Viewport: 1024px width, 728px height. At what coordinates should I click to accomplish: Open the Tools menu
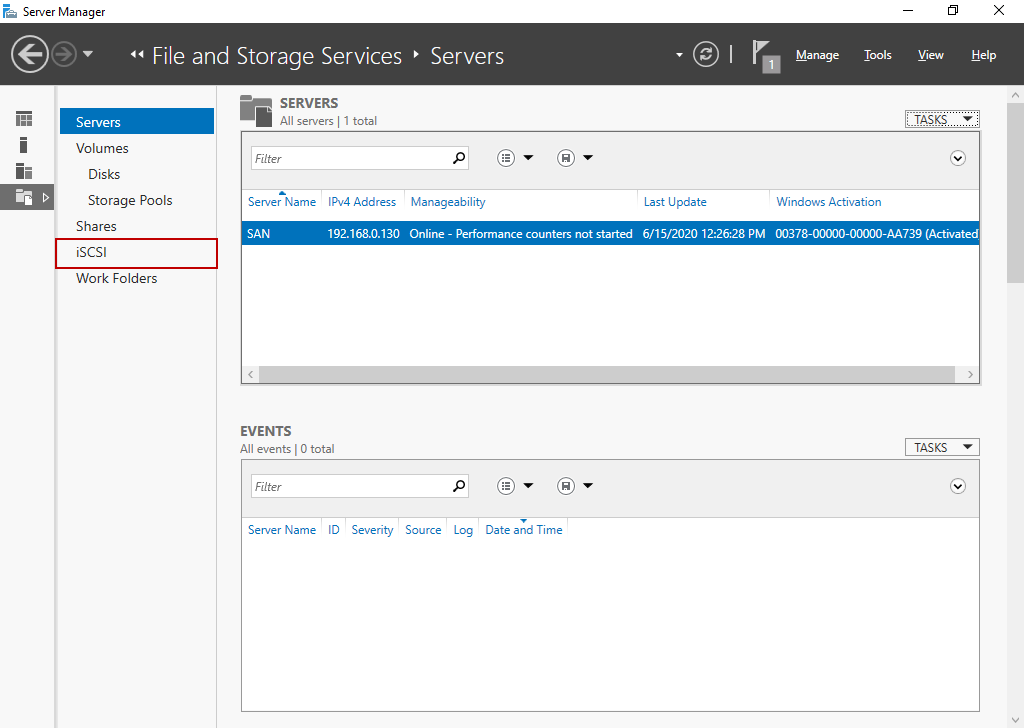(877, 55)
